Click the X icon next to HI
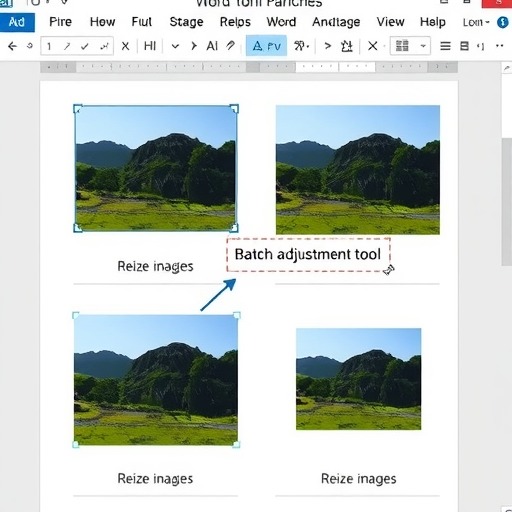Viewport: 512px width, 512px height. coord(125,46)
